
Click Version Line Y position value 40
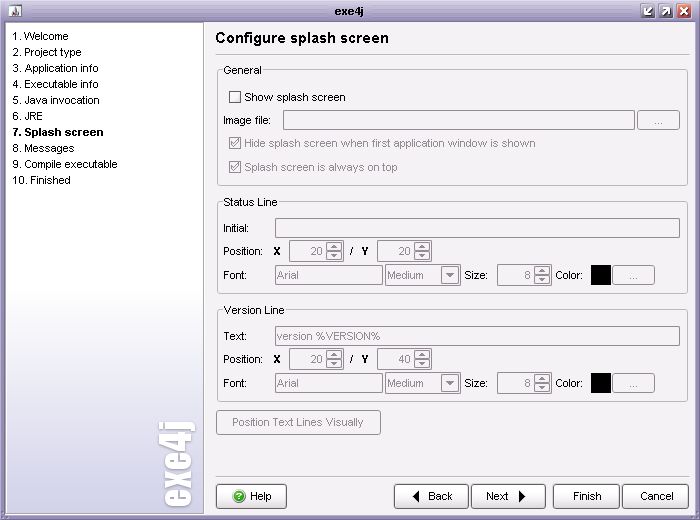[396, 359]
